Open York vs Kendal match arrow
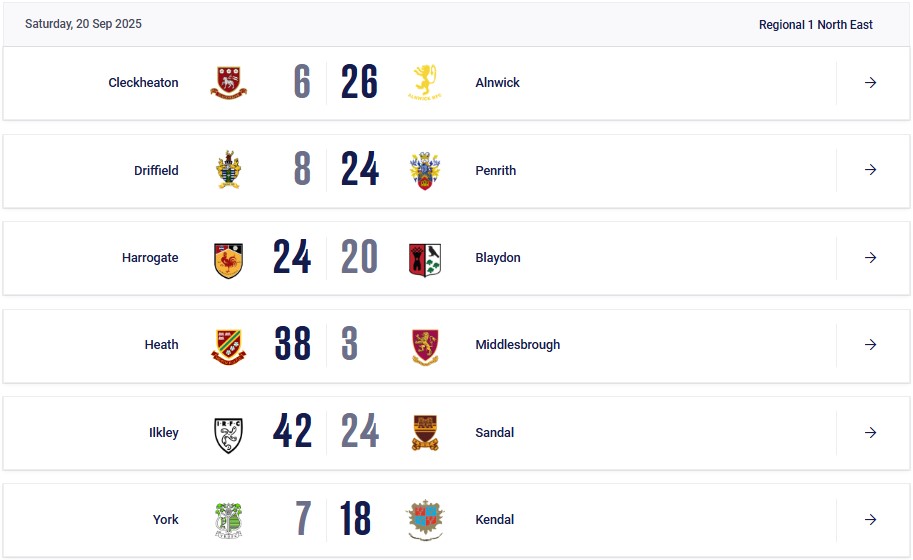 coord(870,519)
